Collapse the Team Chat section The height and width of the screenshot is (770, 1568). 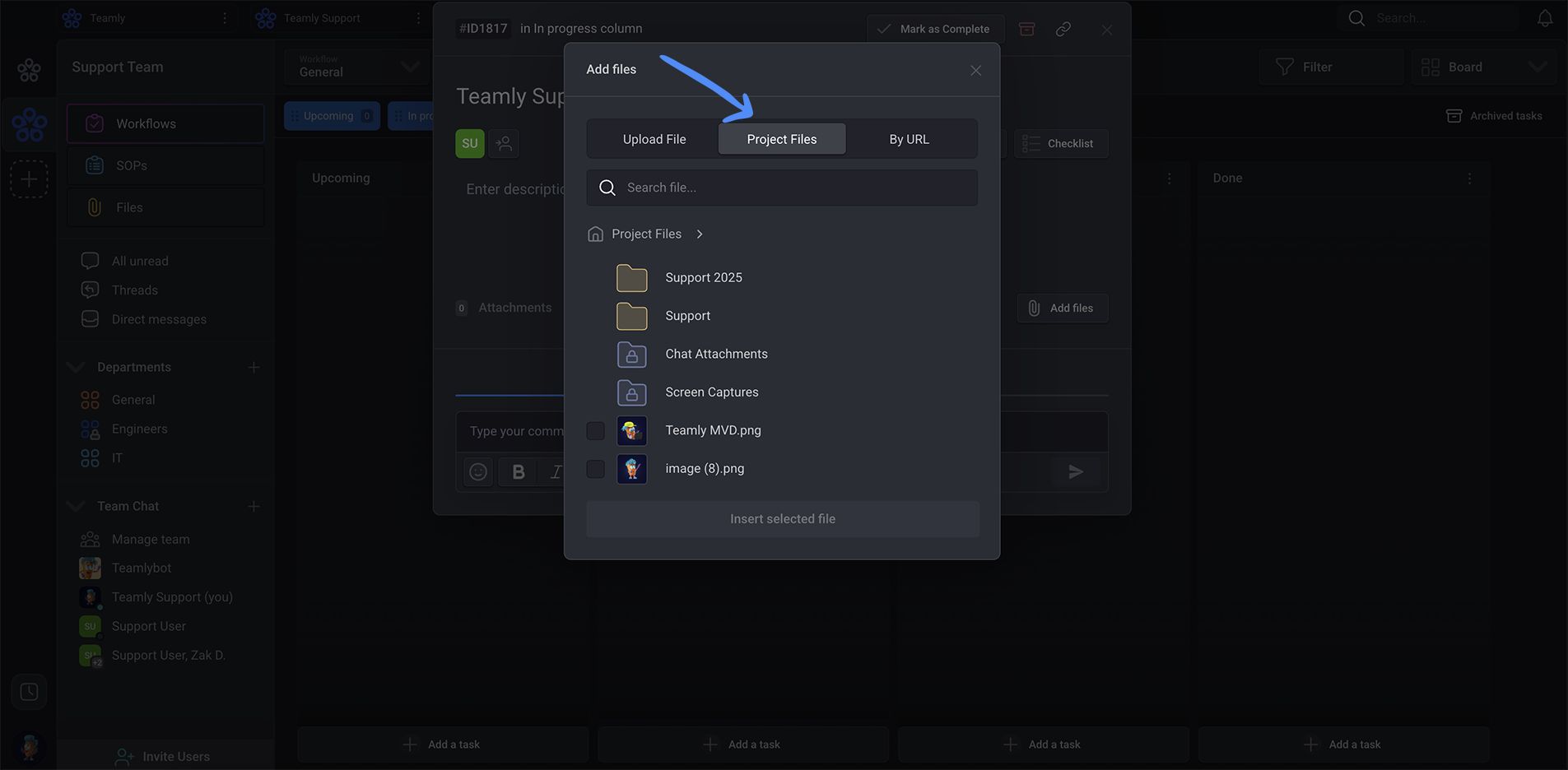[x=76, y=506]
